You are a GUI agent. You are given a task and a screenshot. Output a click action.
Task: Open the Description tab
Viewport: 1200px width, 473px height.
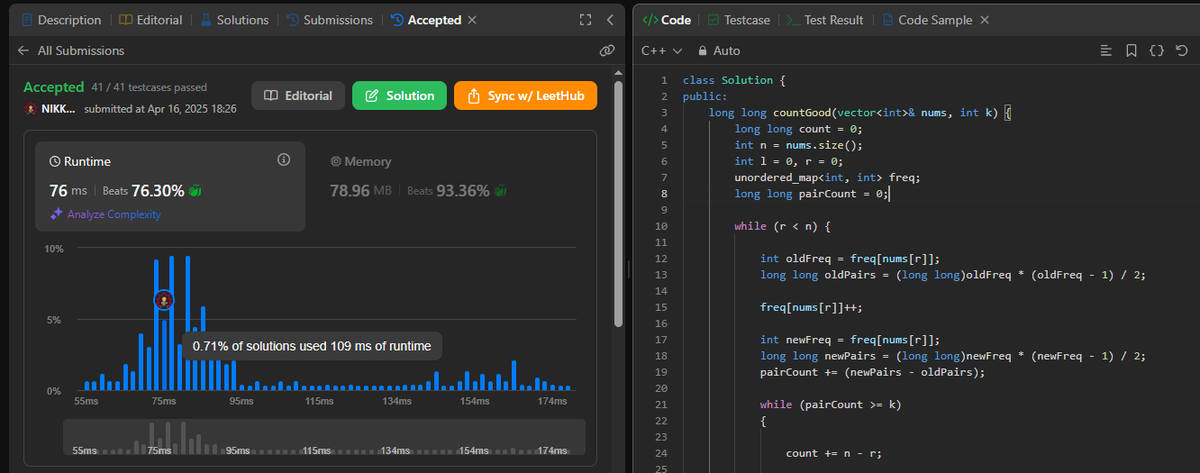click(60, 20)
